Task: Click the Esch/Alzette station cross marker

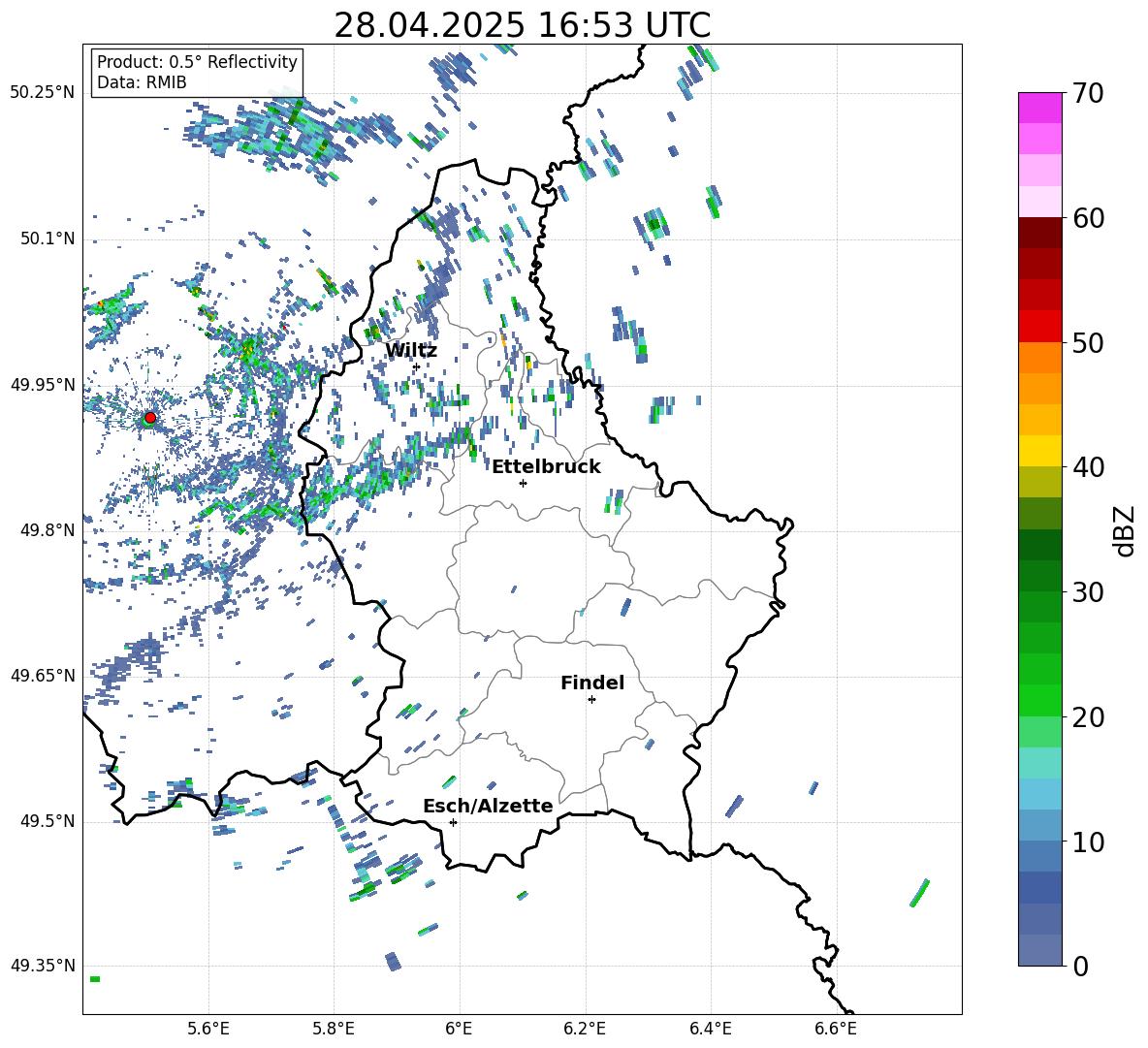Action: coord(453,822)
